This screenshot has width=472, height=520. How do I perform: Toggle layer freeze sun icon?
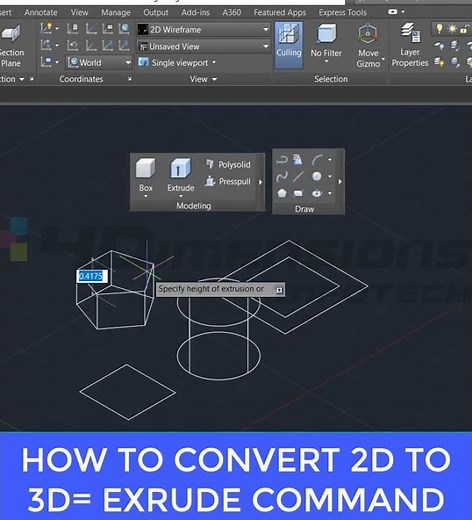coord(452,29)
